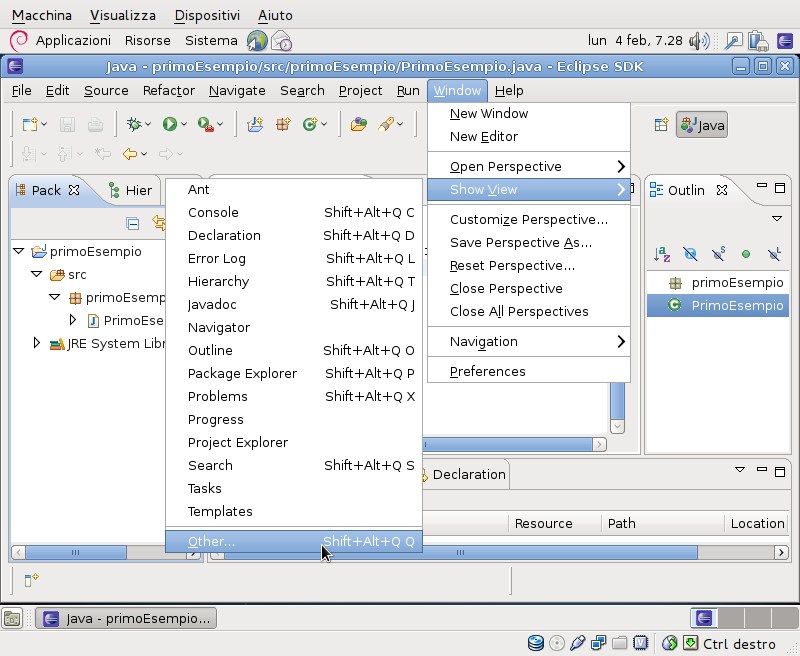Image resolution: width=800 pixels, height=656 pixels.
Task: Select PrimoEsempio class in Outline
Action: pyautogui.click(x=718, y=306)
